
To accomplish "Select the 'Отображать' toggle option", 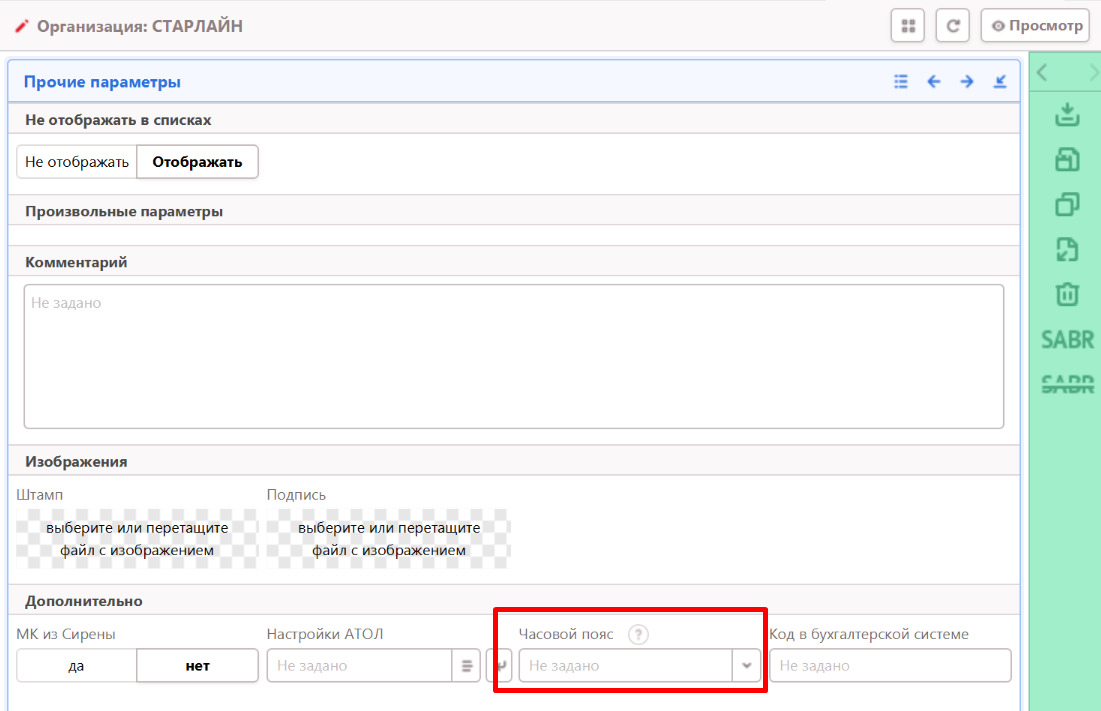I will pos(197,162).
